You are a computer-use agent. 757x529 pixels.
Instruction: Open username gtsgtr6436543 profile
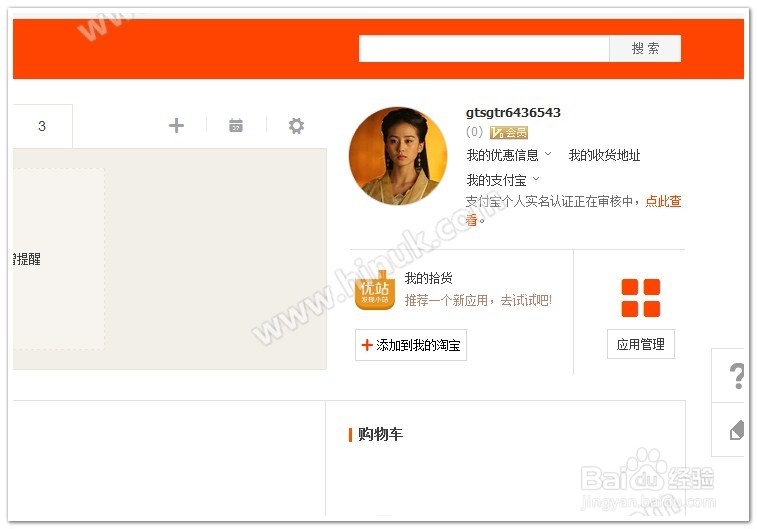pyautogui.click(x=513, y=112)
